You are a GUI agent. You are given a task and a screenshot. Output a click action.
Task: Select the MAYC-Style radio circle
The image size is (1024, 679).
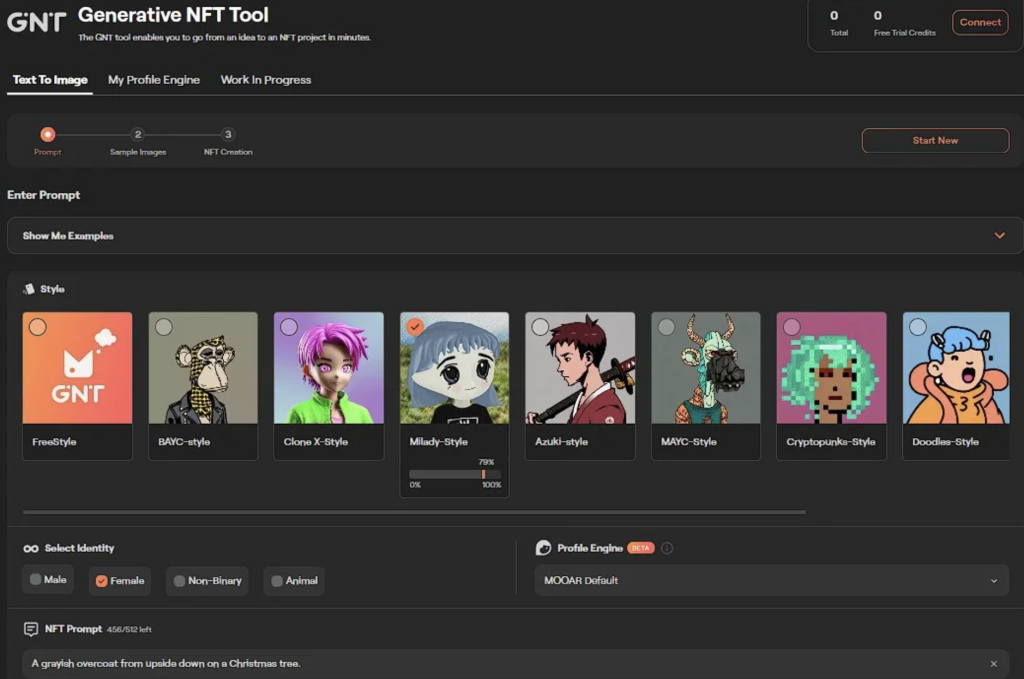click(x=667, y=326)
